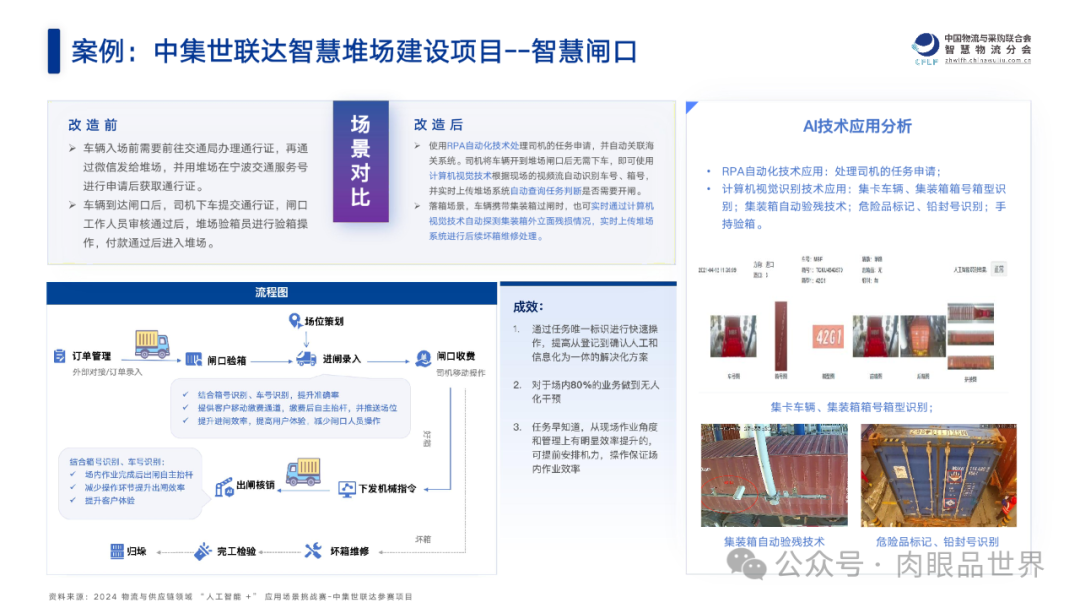Click the 订单管理 label
Viewport: 1080px width, 608px height.
pyautogui.click(x=92, y=356)
